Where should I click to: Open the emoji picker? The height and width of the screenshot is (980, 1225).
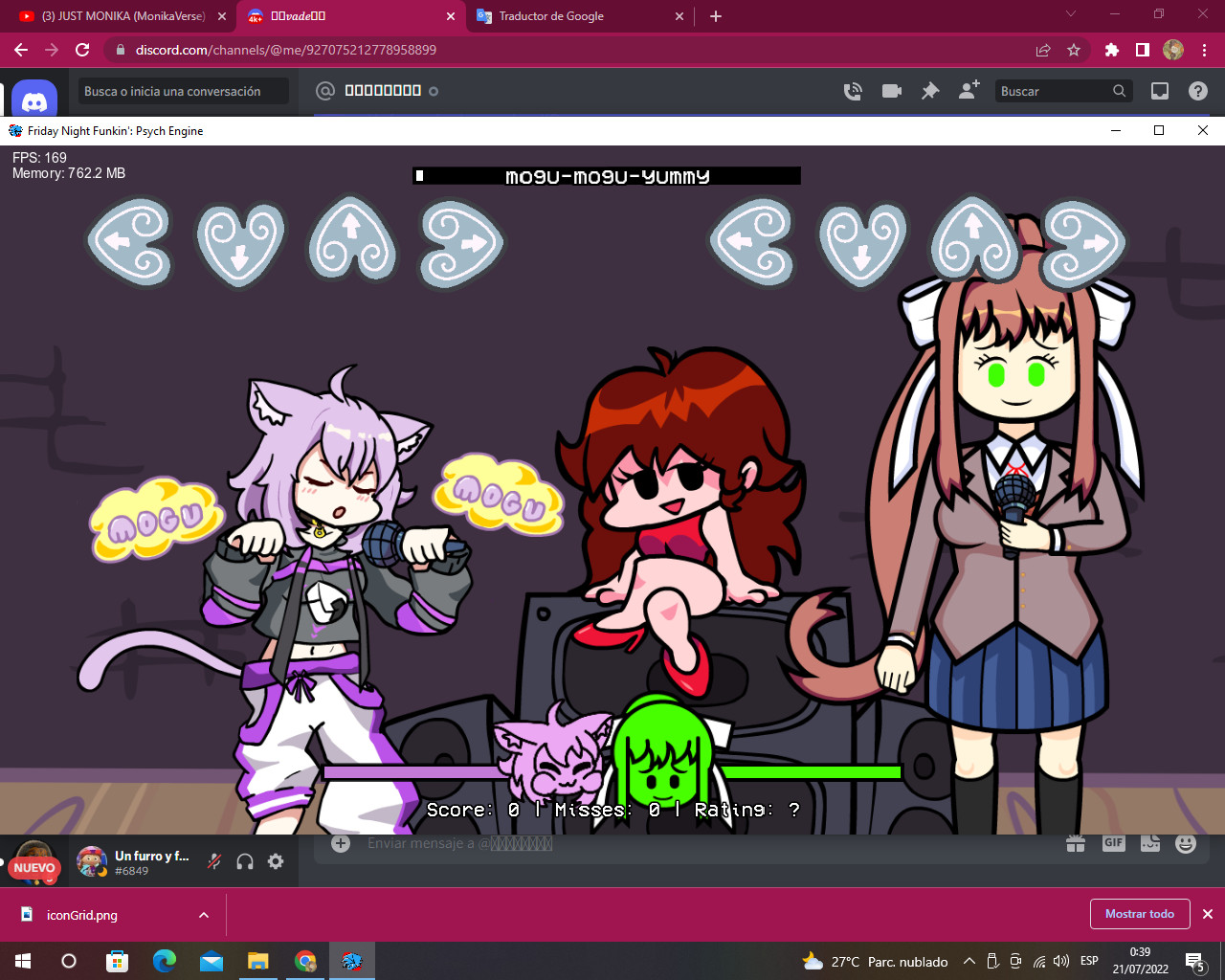coord(1185,843)
